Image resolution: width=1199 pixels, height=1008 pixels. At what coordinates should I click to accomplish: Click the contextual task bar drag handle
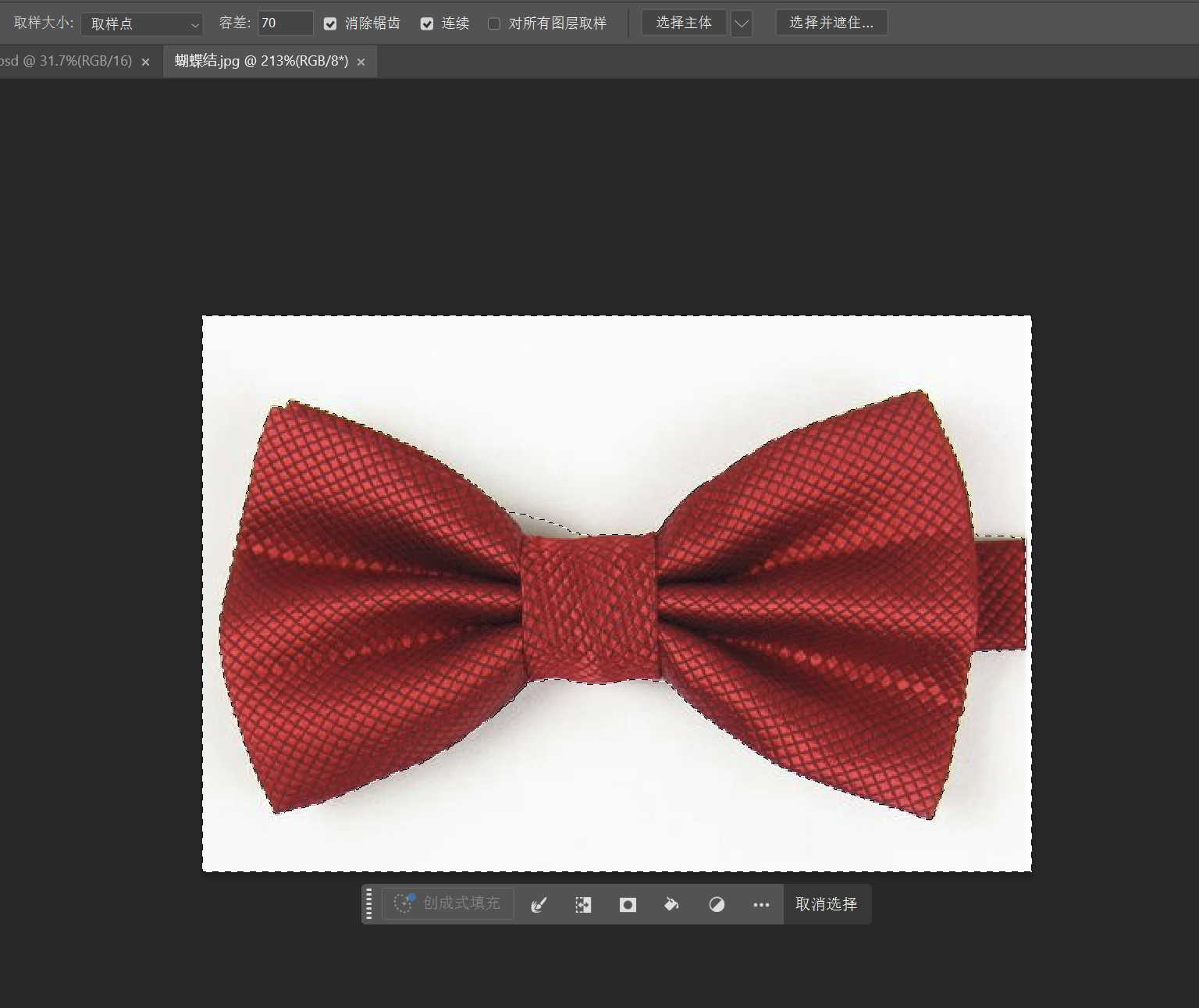pos(369,904)
